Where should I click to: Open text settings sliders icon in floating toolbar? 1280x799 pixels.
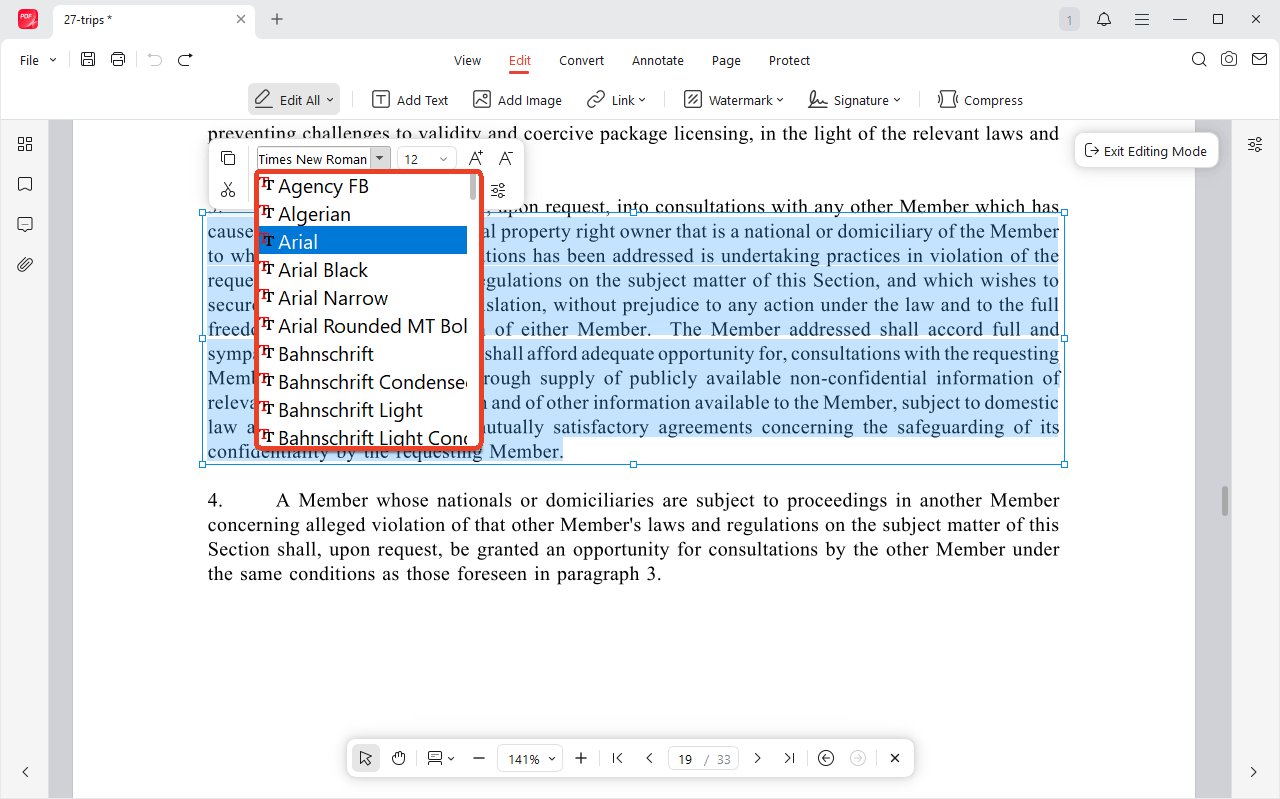pyautogui.click(x=498, y=190)
